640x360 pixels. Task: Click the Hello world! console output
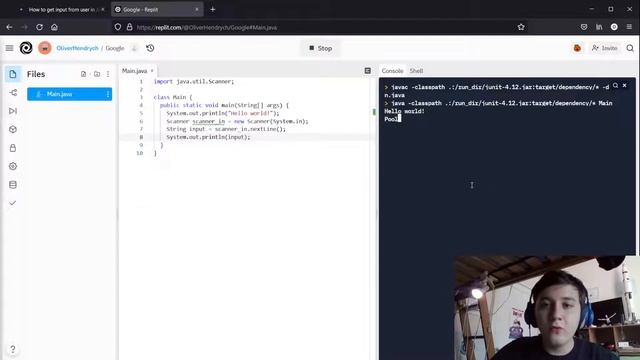[x=404, y=111]
